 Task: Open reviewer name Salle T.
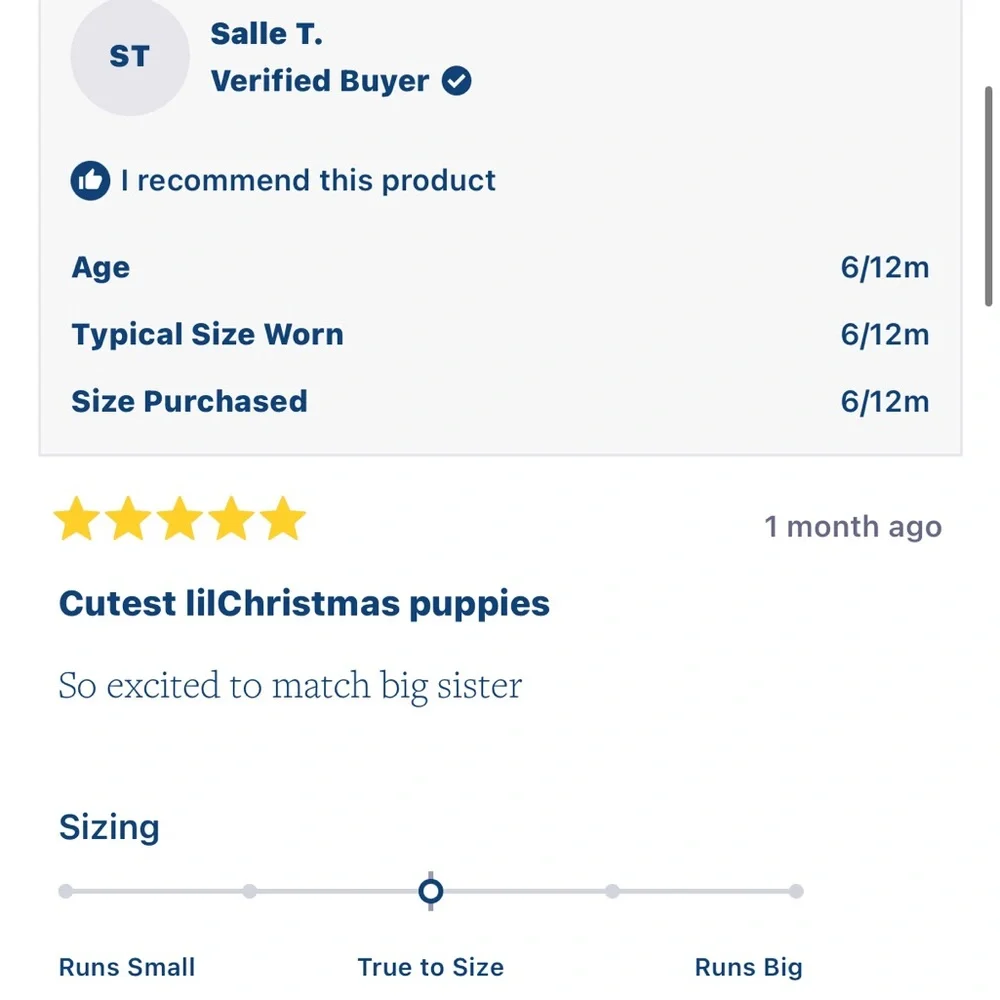click(x=267, y=34)
